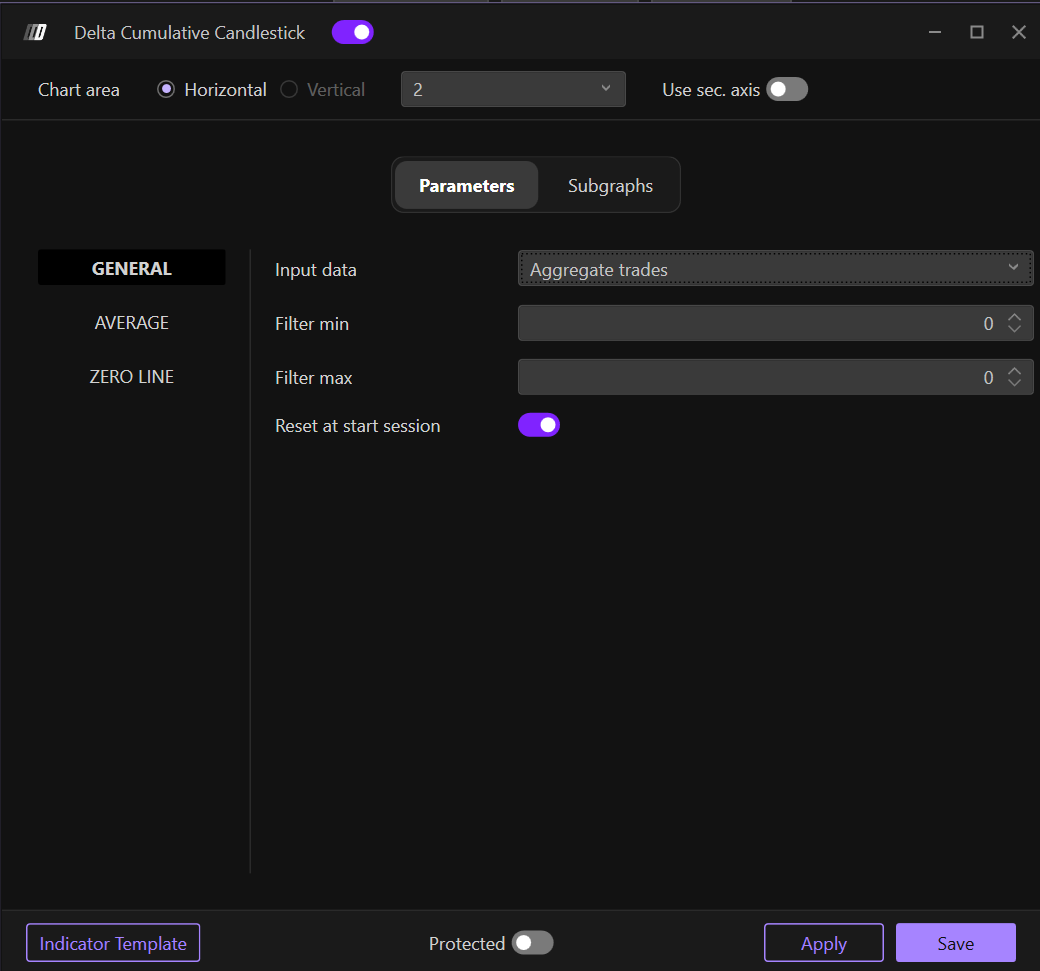Image resolution: width=1040 pixels, height=971 pixels.
Task: Open the GENERAL settings section
Action: pyautogui.click(x=131, y=268)
